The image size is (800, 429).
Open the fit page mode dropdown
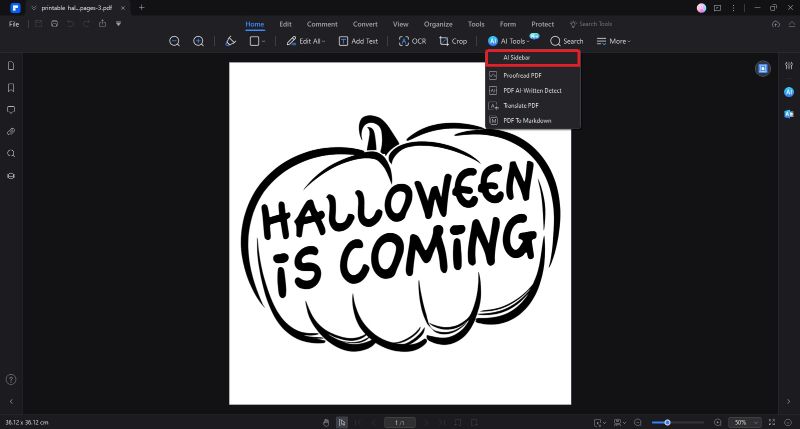point(600,422)
